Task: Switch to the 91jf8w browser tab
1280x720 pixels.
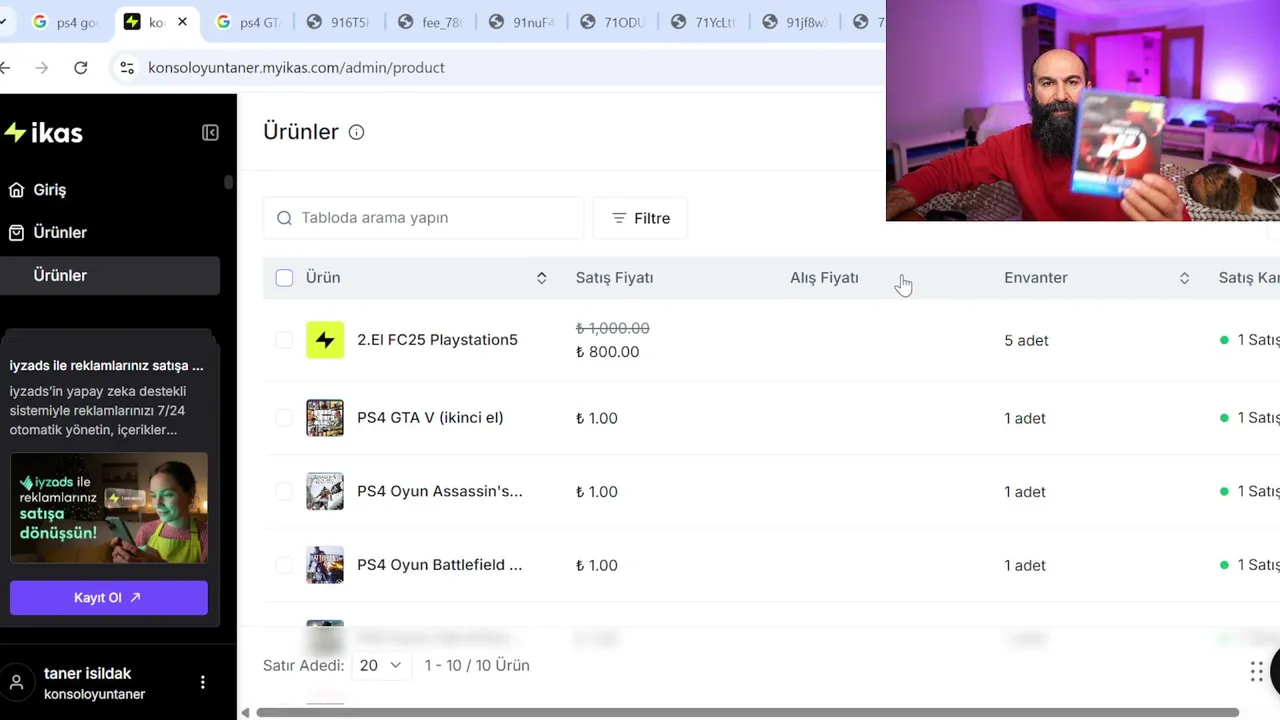Action: (x=796, y=22)
